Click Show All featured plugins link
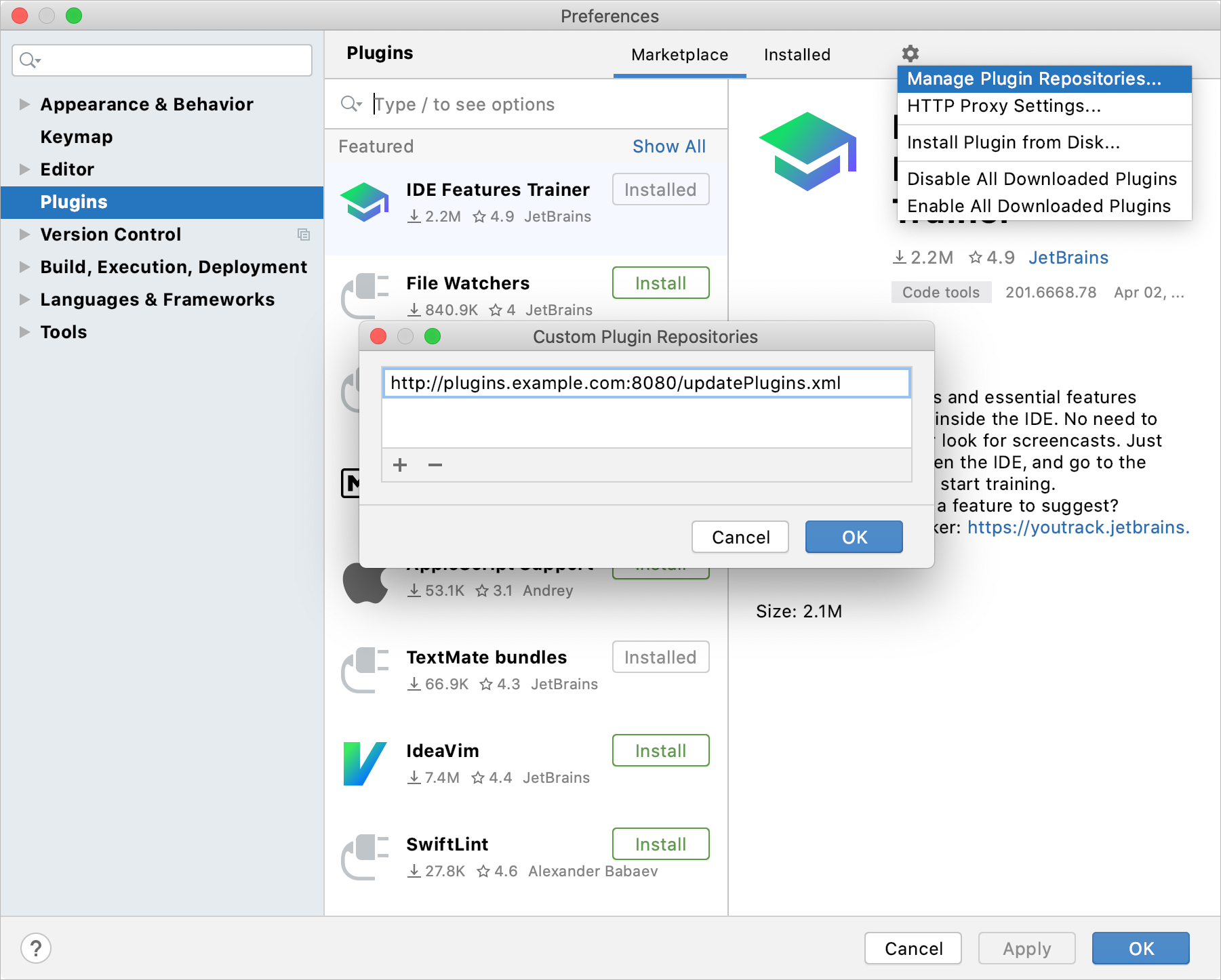The height and width of the screenshot is (980, 1221). tap(668, 146)
